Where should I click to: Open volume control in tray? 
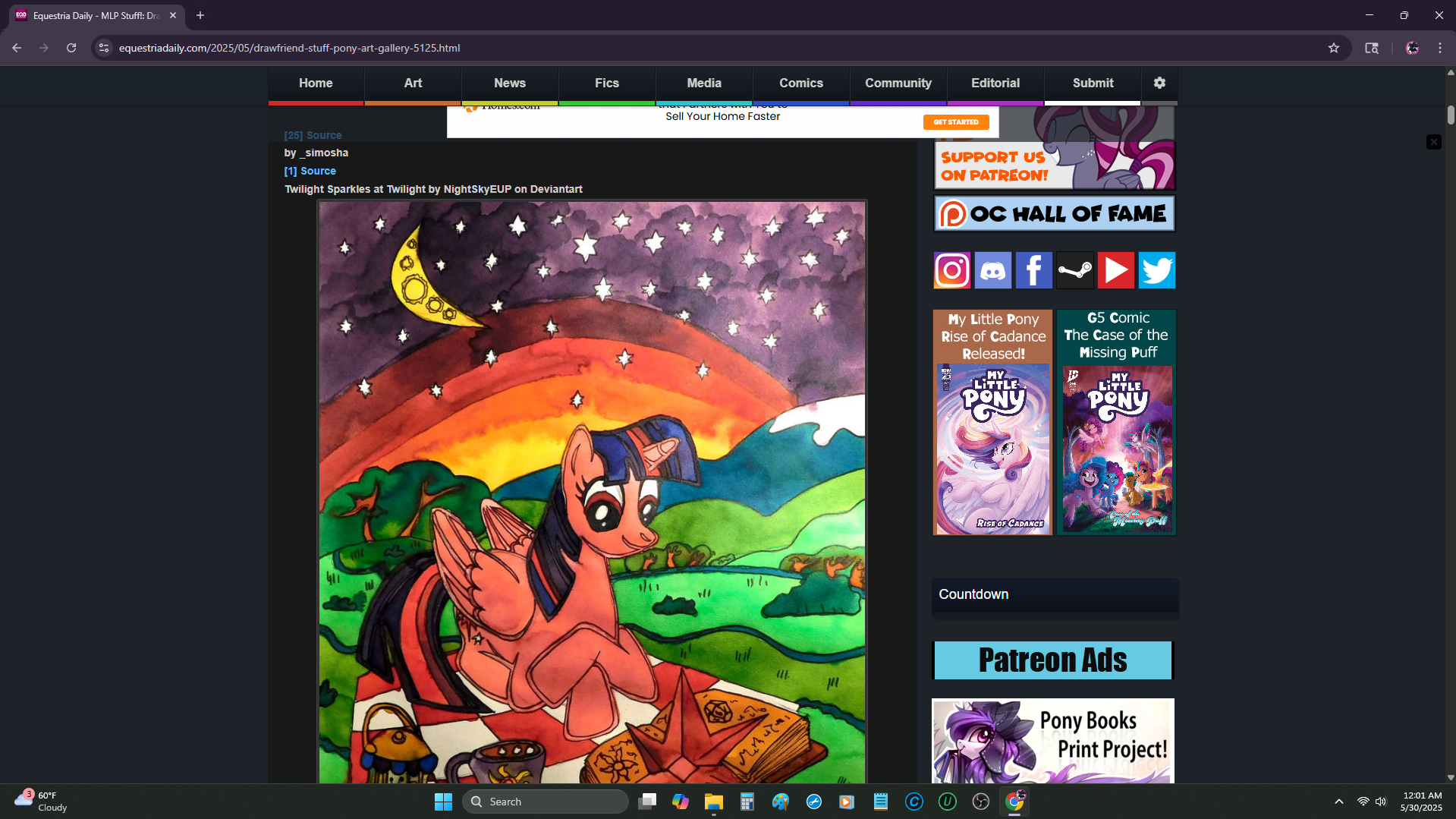tap(1381, 802)
